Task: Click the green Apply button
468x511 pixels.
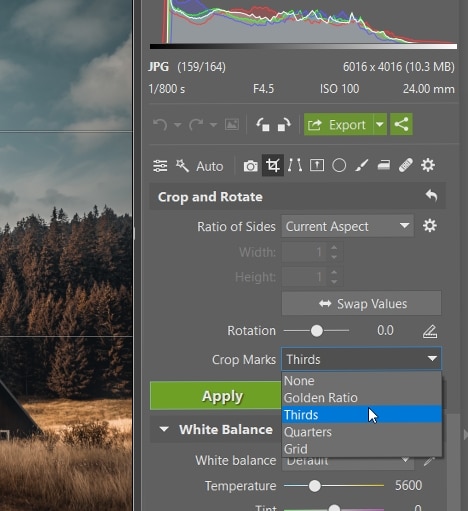Action: (216, 396)
